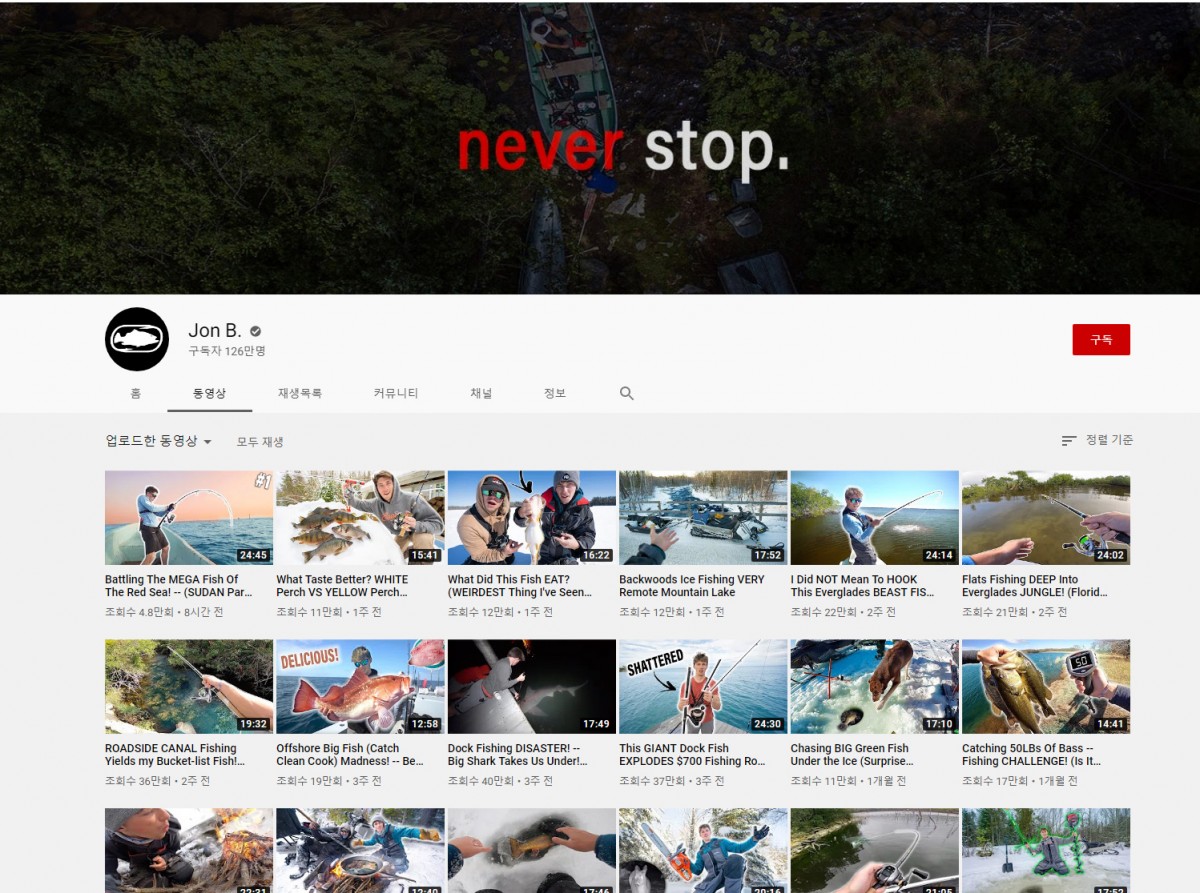Open the 정렬 기준 sort menu
This screenshot has width=1200, height=893.
[x=1097, y=440]
